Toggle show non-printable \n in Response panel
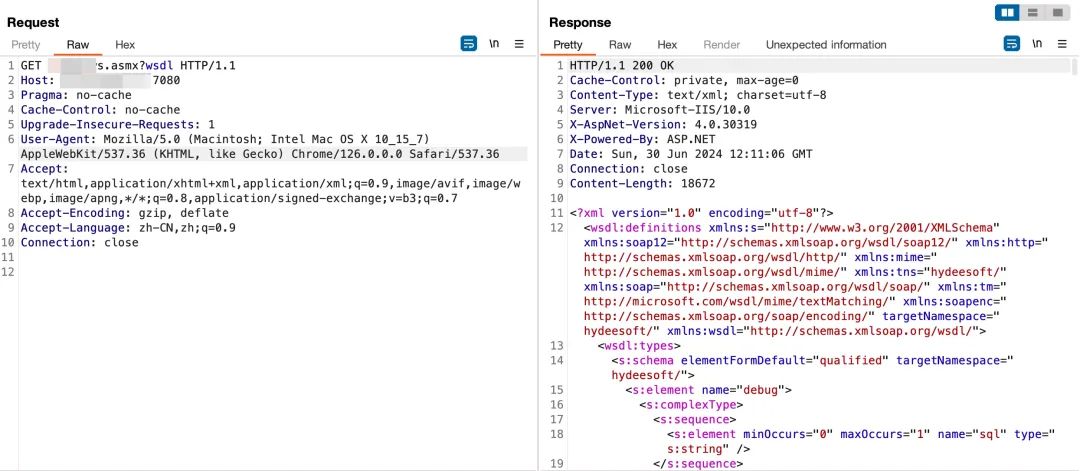Image resolution: width=1080 pixels, height=471 pixels. (x=1037, y=44)
